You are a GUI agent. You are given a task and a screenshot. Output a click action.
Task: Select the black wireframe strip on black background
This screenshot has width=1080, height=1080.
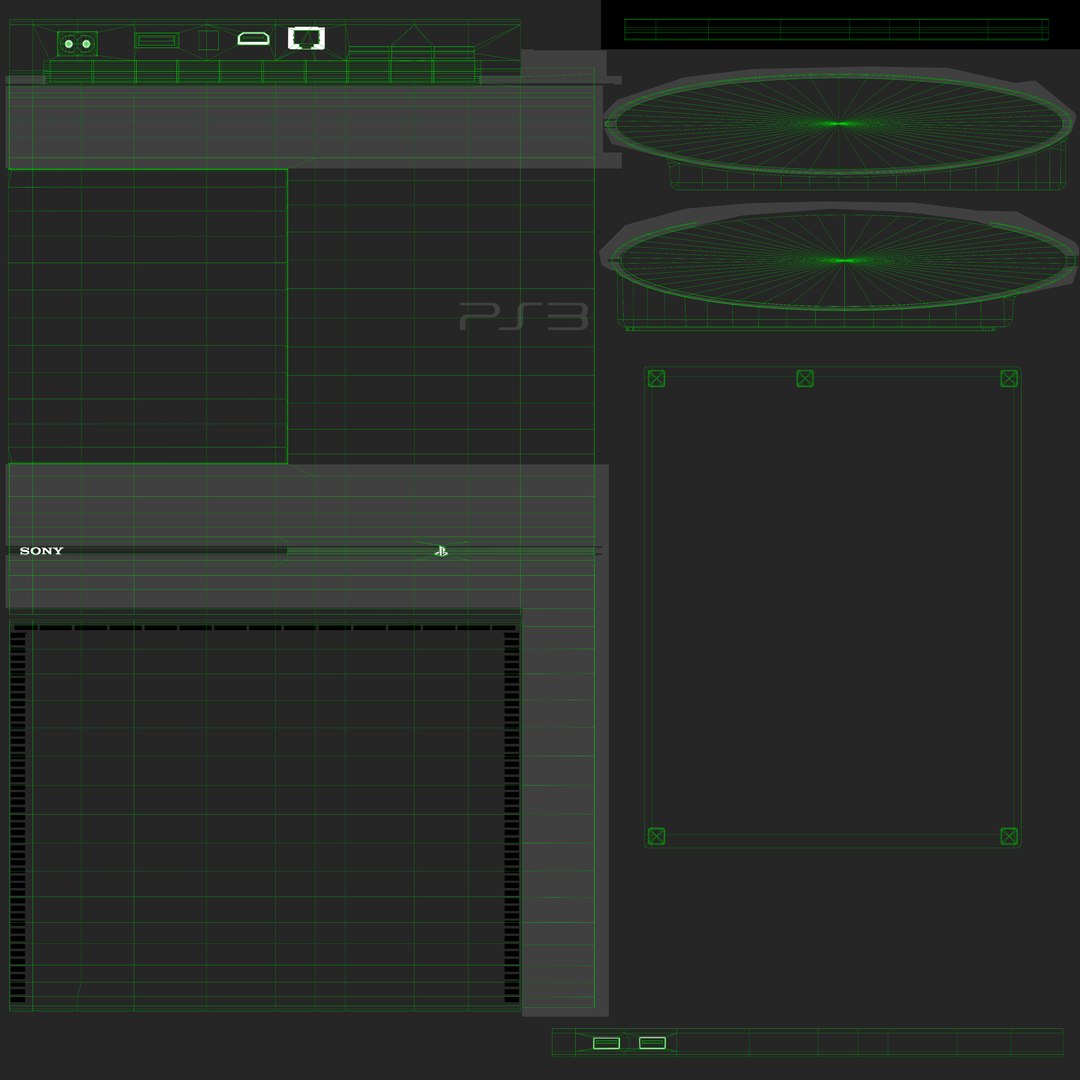pyautogui.click(x=836, y=30)
